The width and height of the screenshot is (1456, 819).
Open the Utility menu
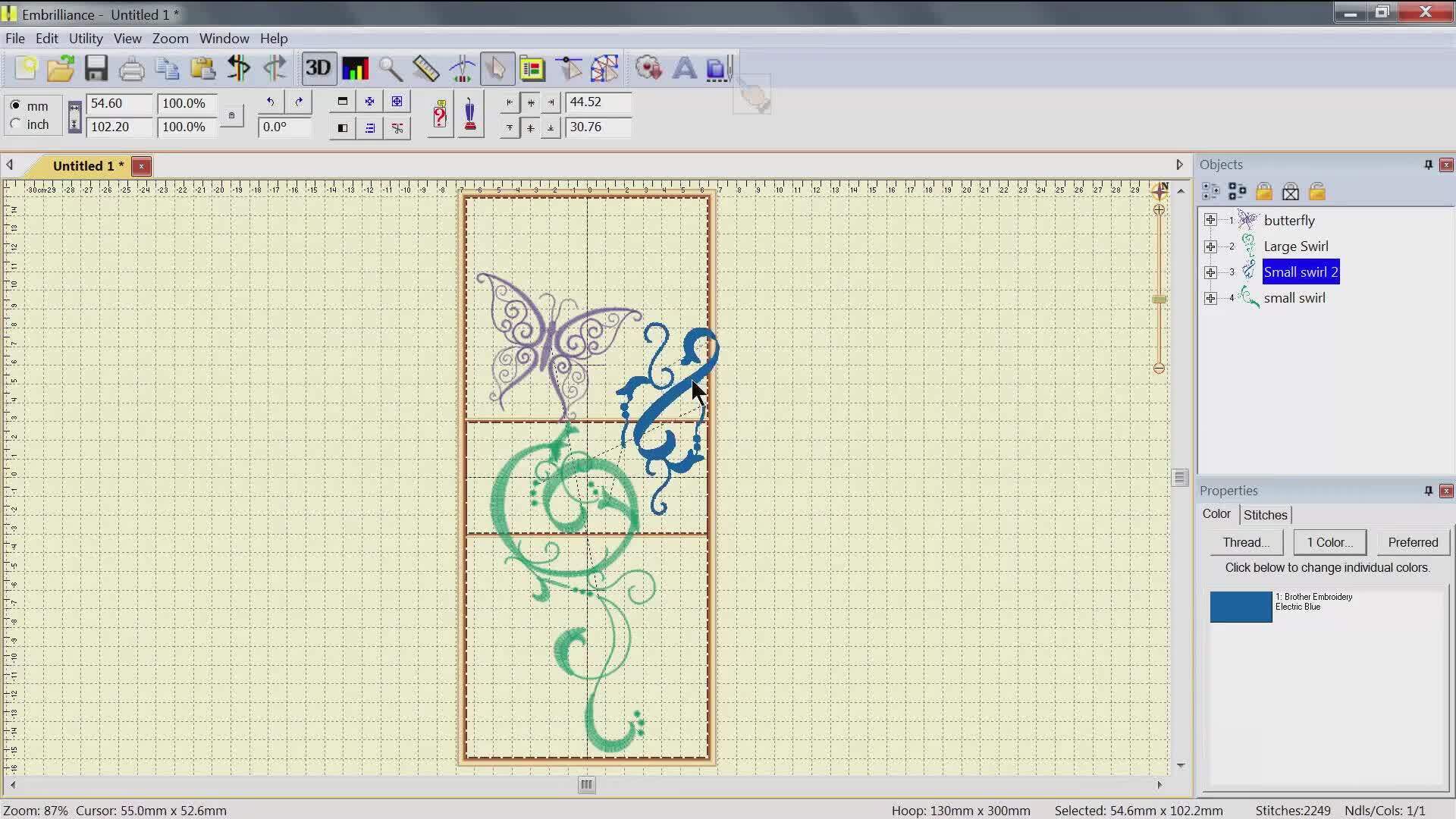pos(86,38)
